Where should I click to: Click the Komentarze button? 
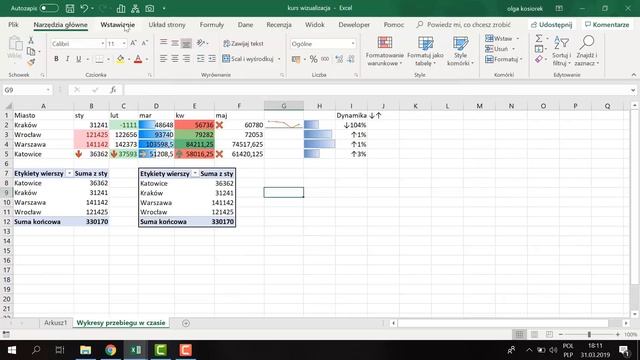pyautogui.click(x=607, y=25)
